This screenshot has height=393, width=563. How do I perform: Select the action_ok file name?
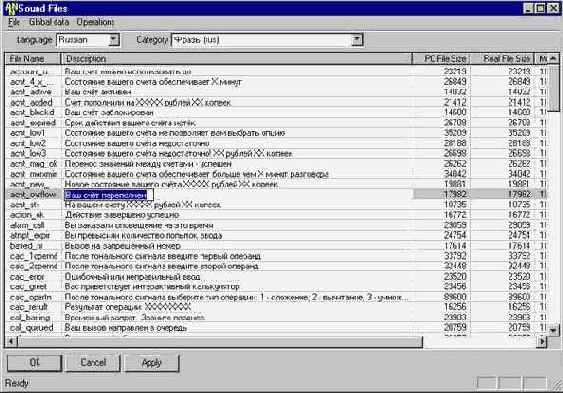tap(27, 215)
